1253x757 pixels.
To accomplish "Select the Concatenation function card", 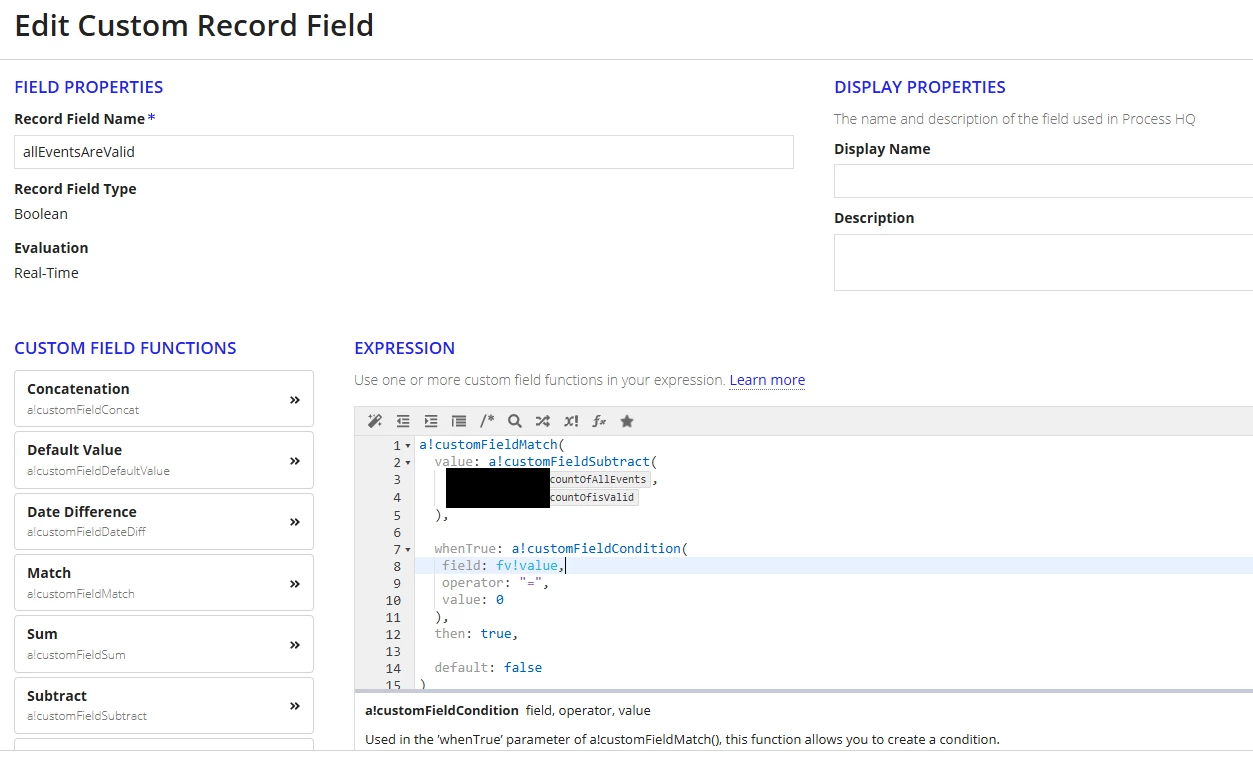I will pyautogui.click(x=164, y=398).
